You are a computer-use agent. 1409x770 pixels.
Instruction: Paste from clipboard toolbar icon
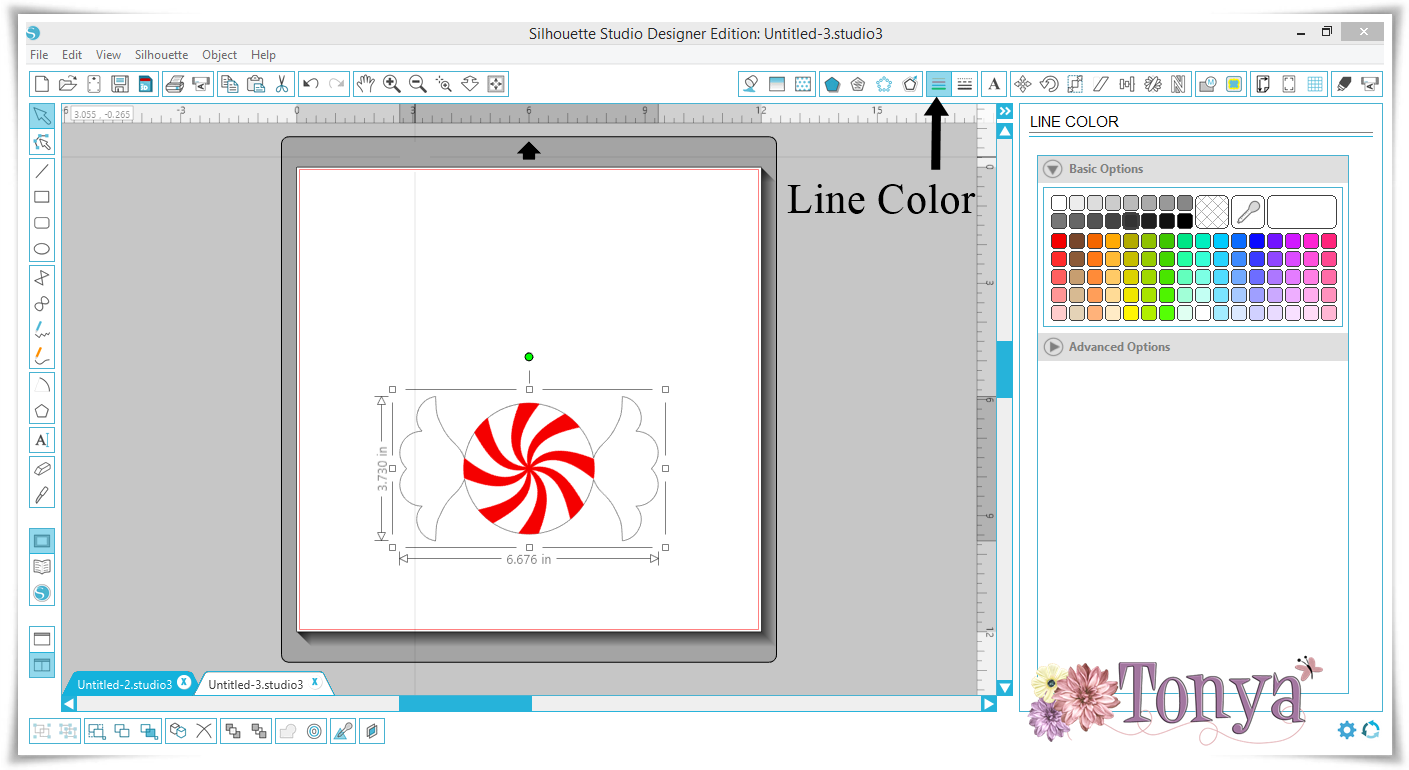(255, 84)
